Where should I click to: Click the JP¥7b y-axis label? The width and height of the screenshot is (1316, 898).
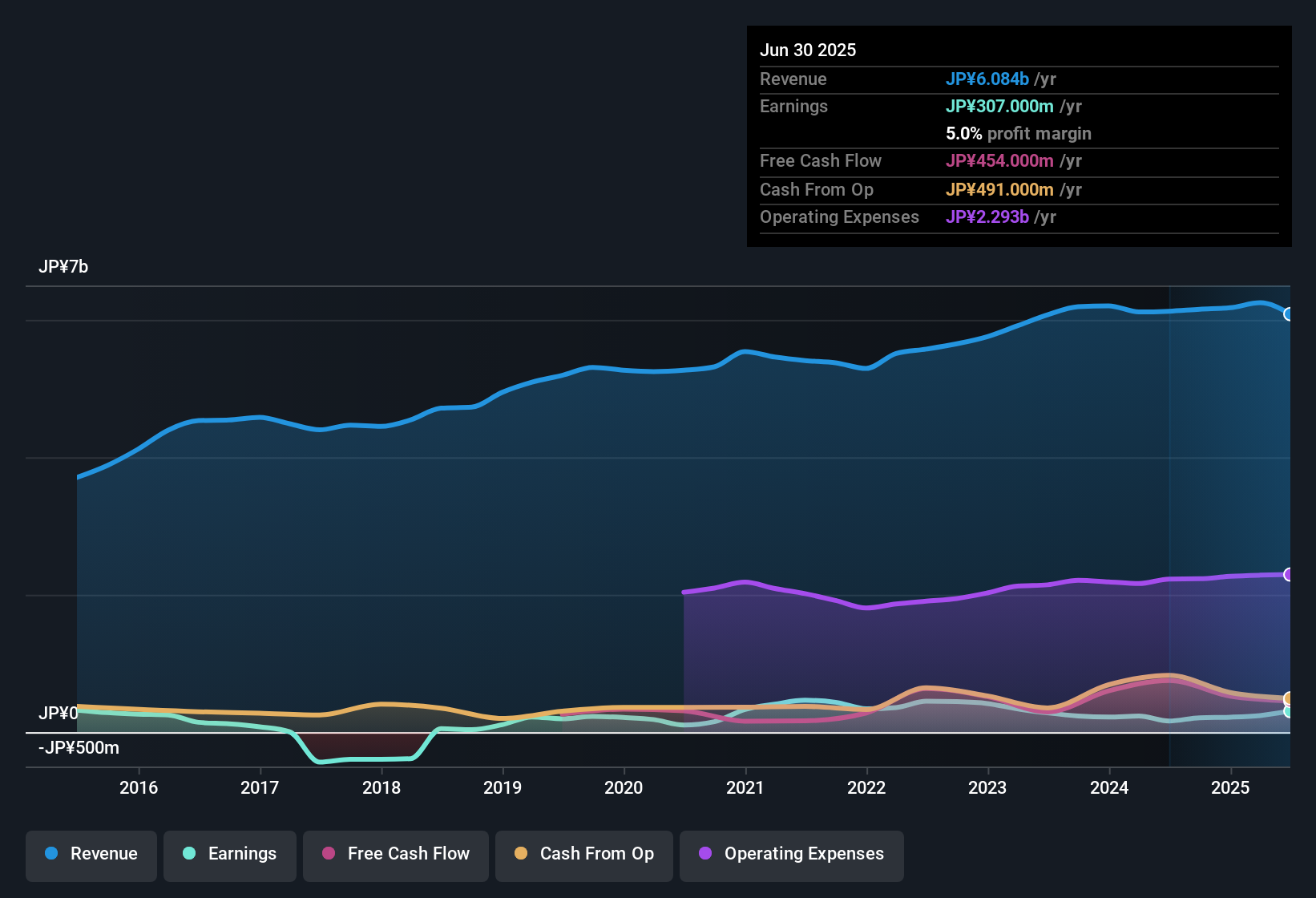point(63,266)
